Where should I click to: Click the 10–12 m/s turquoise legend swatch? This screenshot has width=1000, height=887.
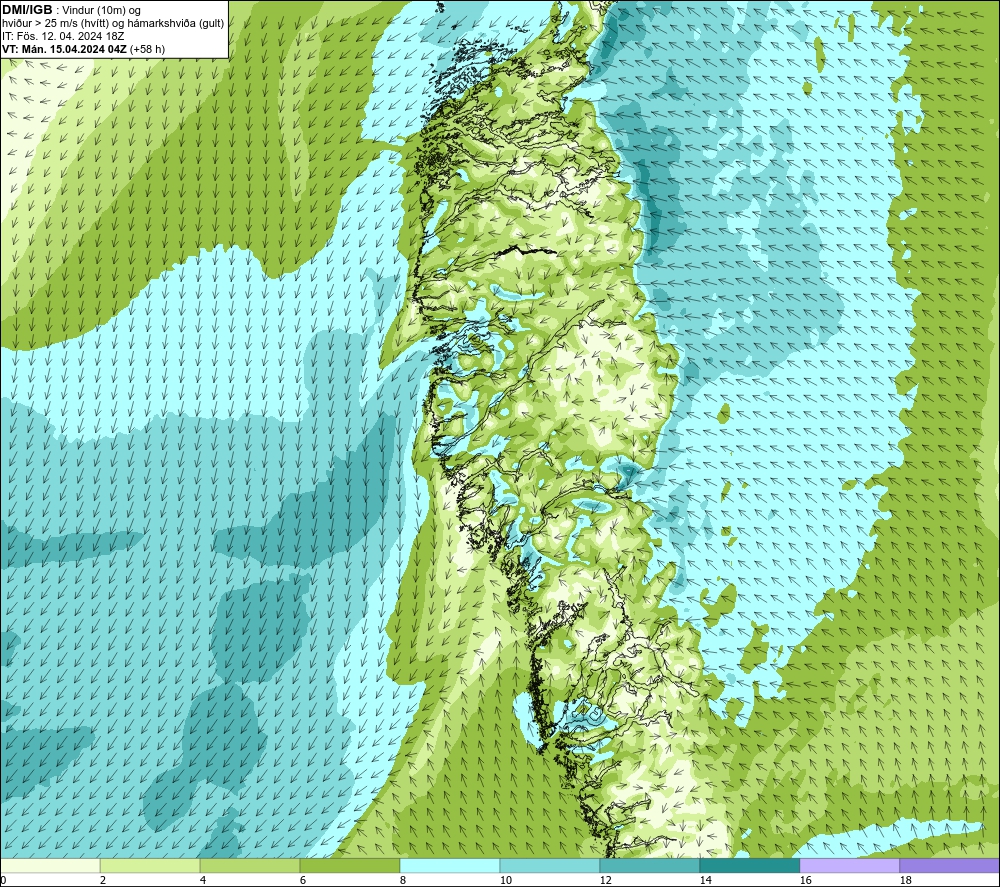(550, 865)
